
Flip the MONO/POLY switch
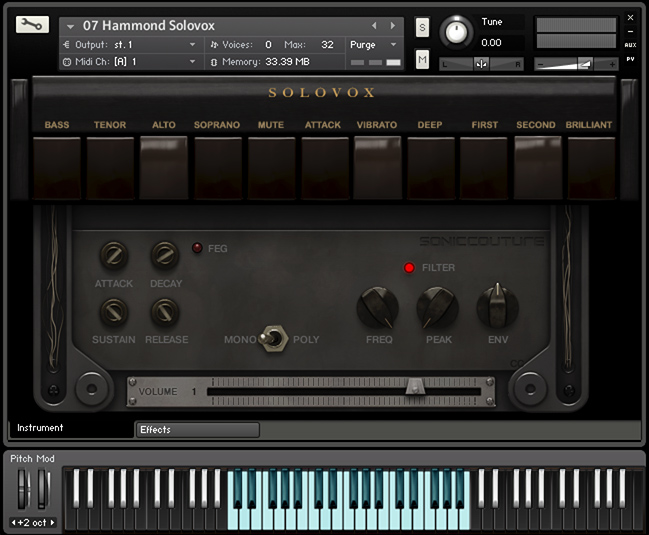coord(274,339)
